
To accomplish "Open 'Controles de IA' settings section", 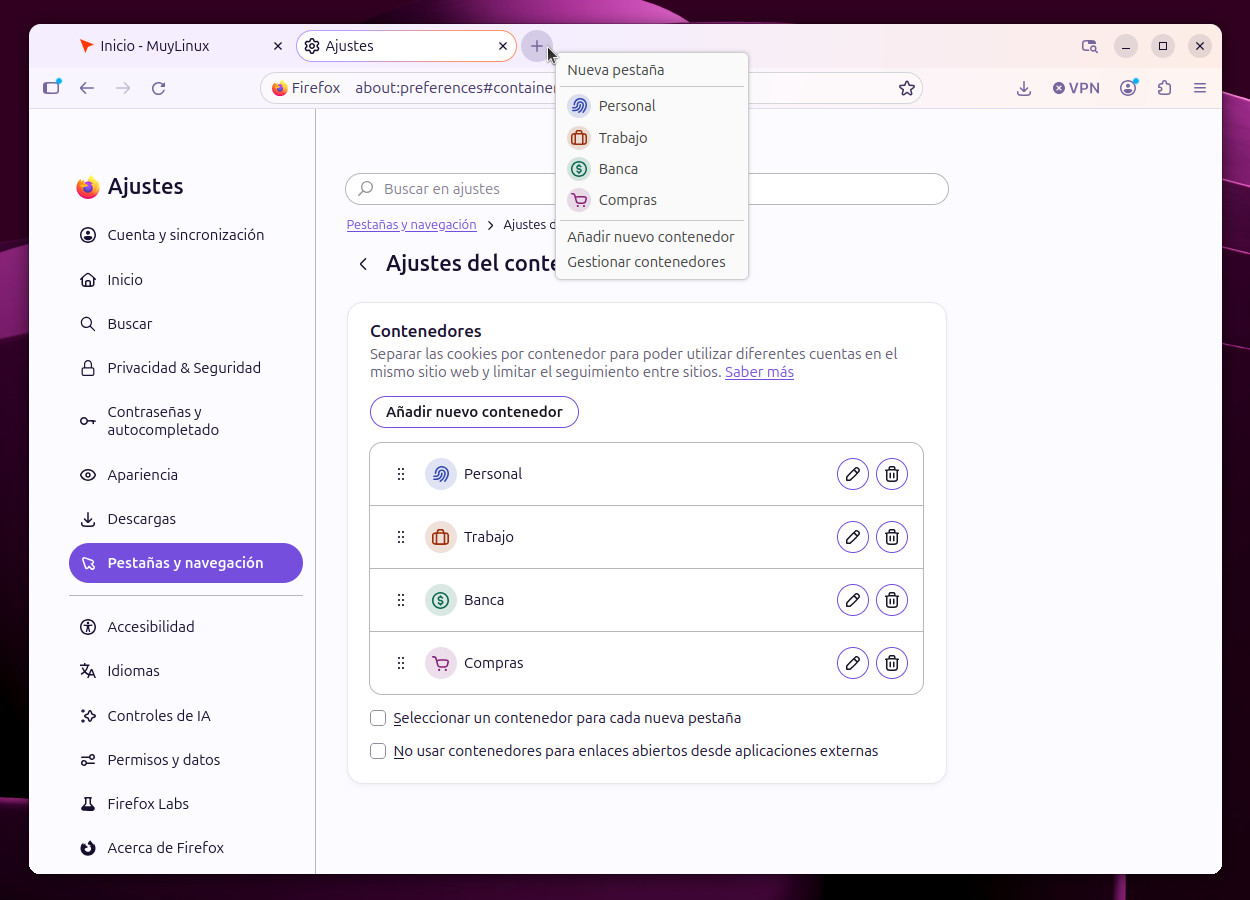I will [186, 716].
